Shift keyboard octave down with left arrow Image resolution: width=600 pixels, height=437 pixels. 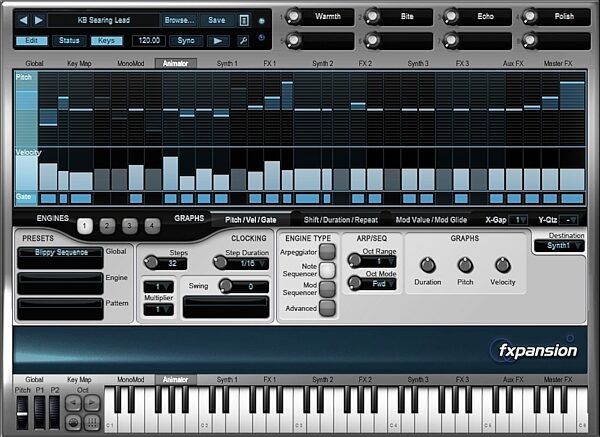[73, 403]
